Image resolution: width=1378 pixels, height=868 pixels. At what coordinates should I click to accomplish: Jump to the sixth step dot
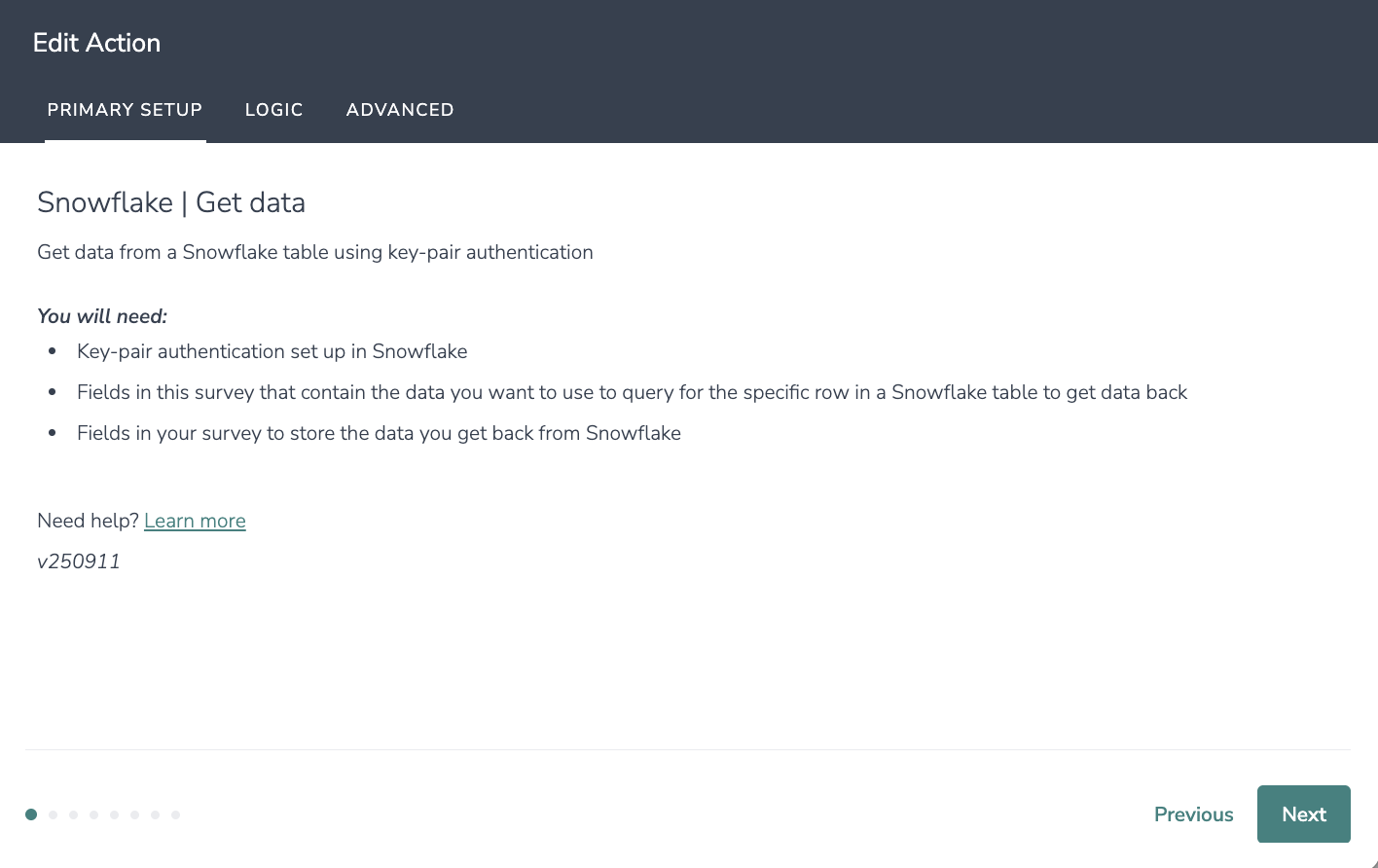(134, 814)
